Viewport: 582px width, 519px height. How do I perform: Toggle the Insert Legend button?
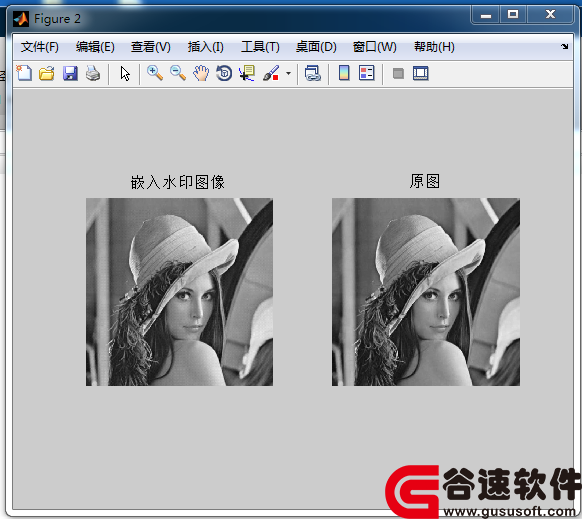pos(367,73)
